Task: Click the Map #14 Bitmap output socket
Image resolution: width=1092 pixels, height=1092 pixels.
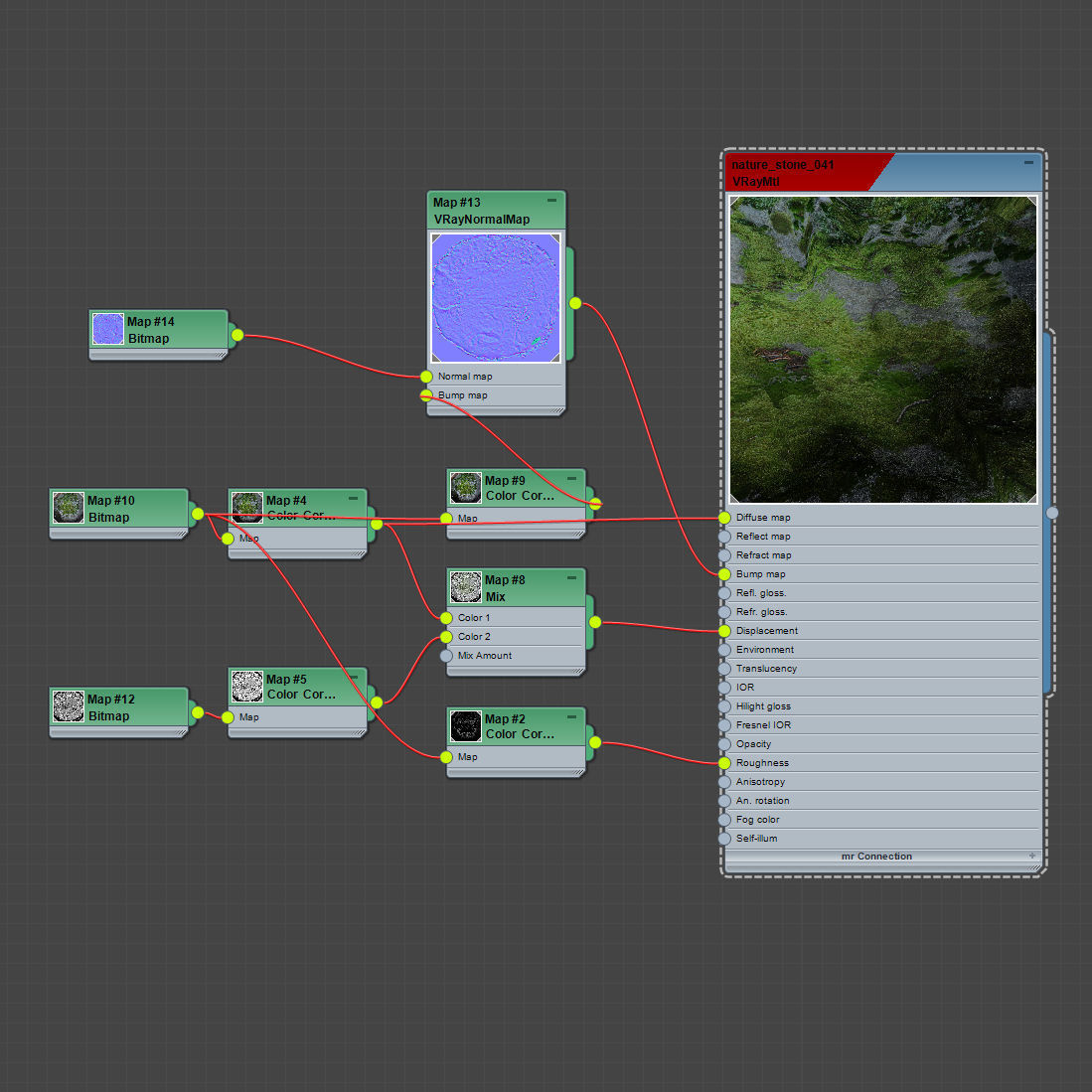Action: tap(237, 335)
